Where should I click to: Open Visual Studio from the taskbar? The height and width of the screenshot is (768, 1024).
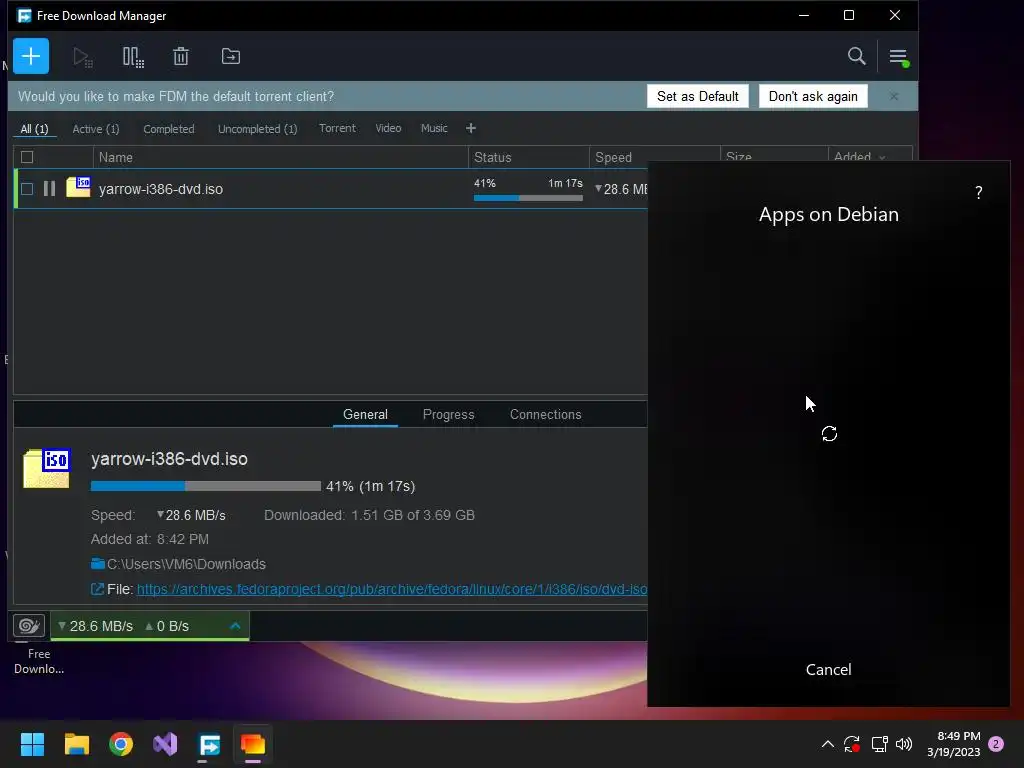[x=165, y=744]
